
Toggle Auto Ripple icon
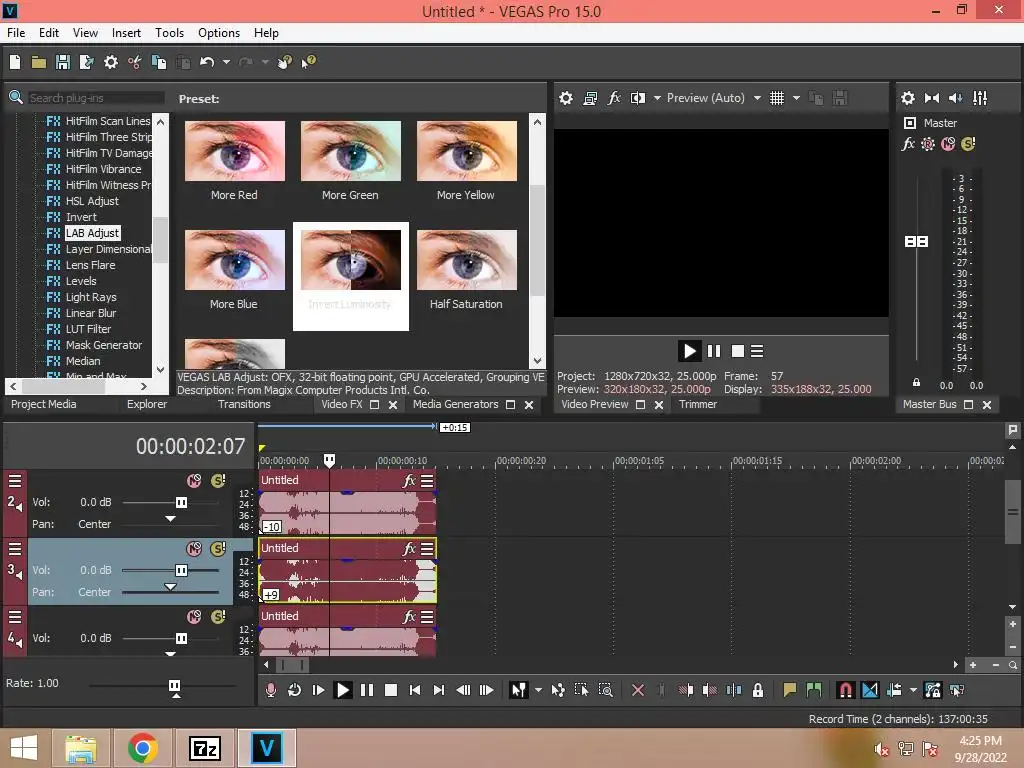[894, 690]
